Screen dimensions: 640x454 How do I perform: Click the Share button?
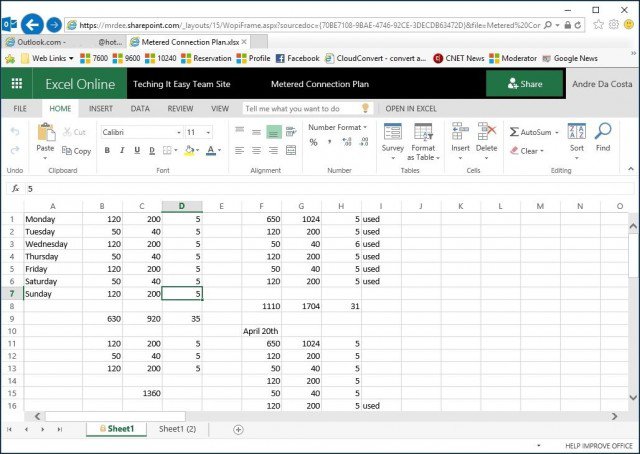pyautogui.click(x=524, y=84)
